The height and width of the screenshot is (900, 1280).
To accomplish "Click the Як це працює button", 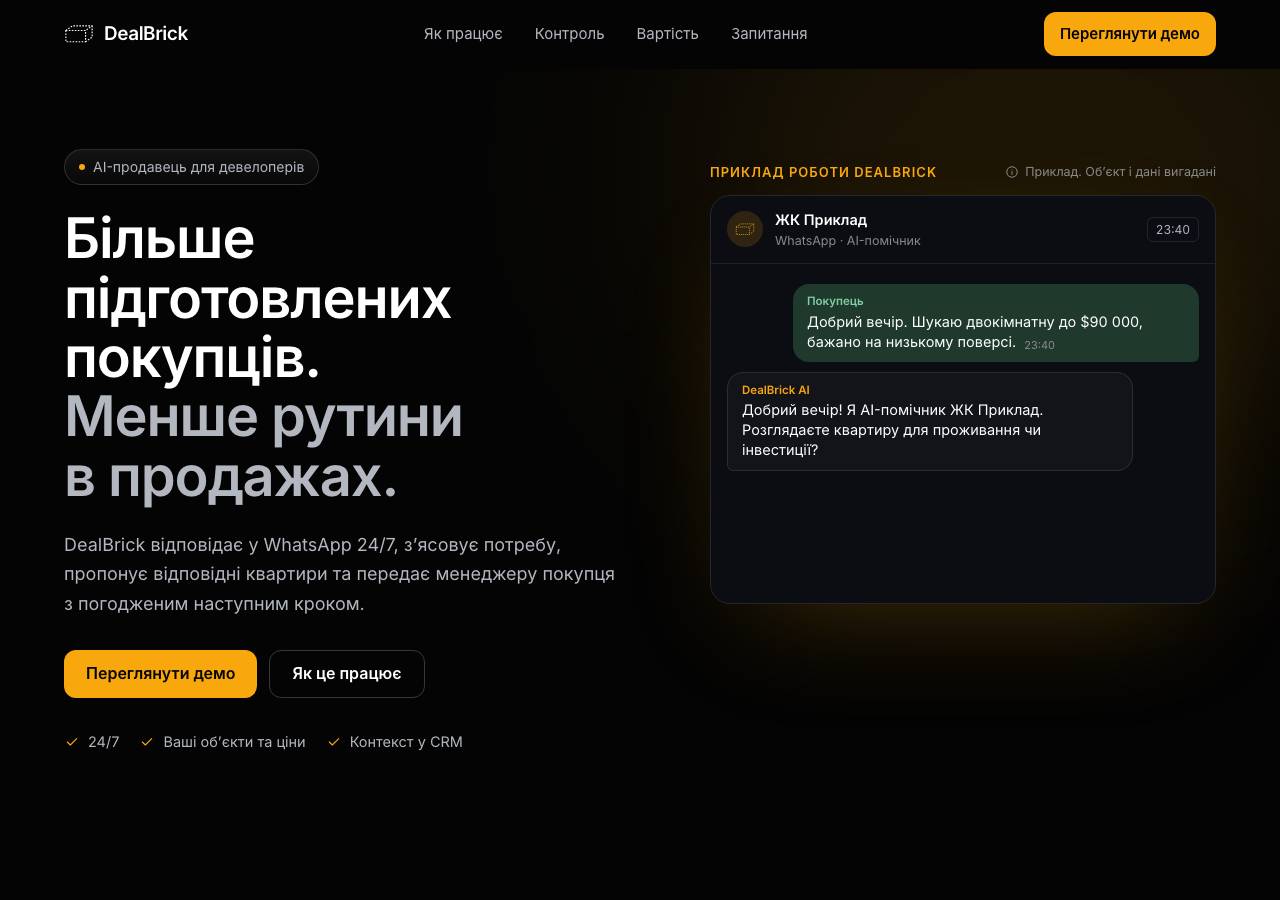I will 347,674.
